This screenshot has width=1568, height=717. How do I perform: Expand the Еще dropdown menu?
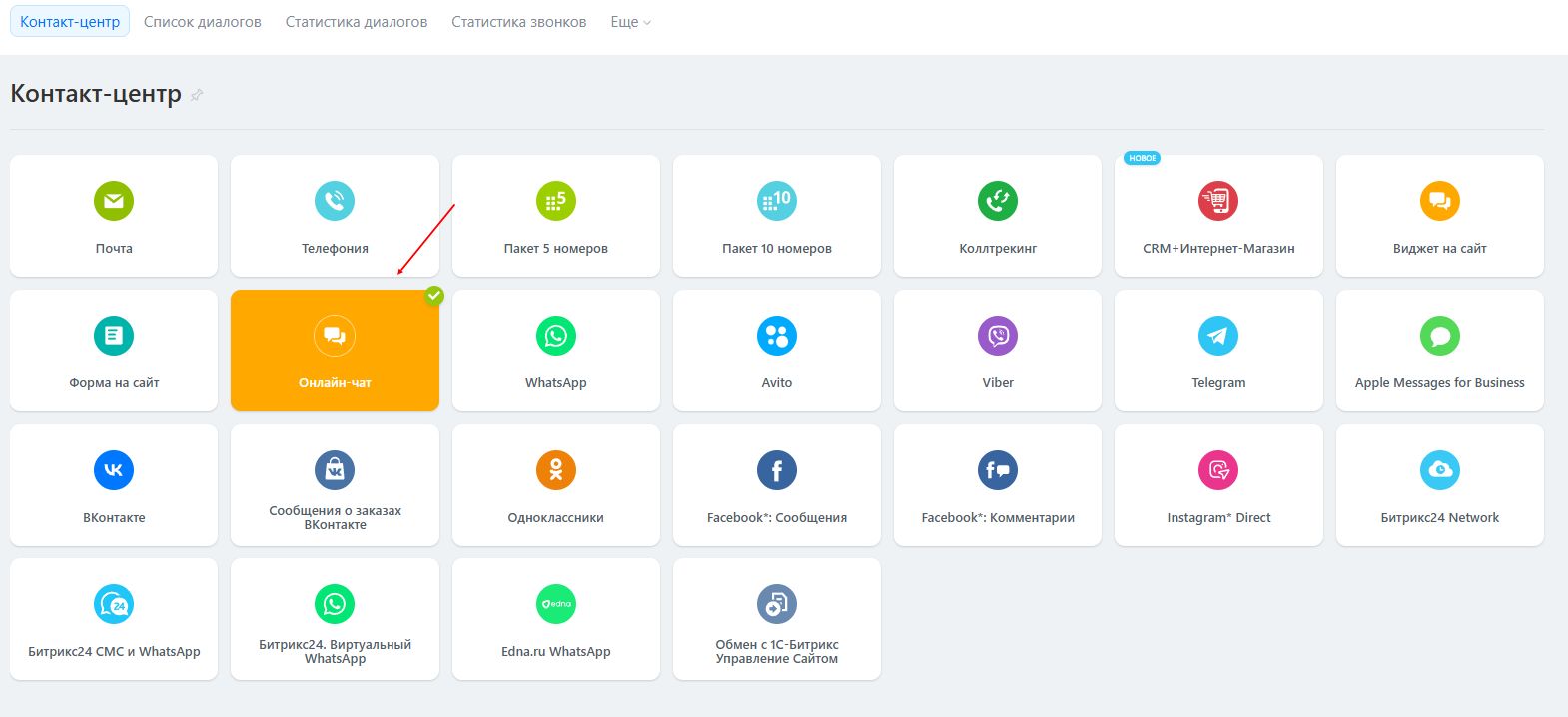(630, 22)
